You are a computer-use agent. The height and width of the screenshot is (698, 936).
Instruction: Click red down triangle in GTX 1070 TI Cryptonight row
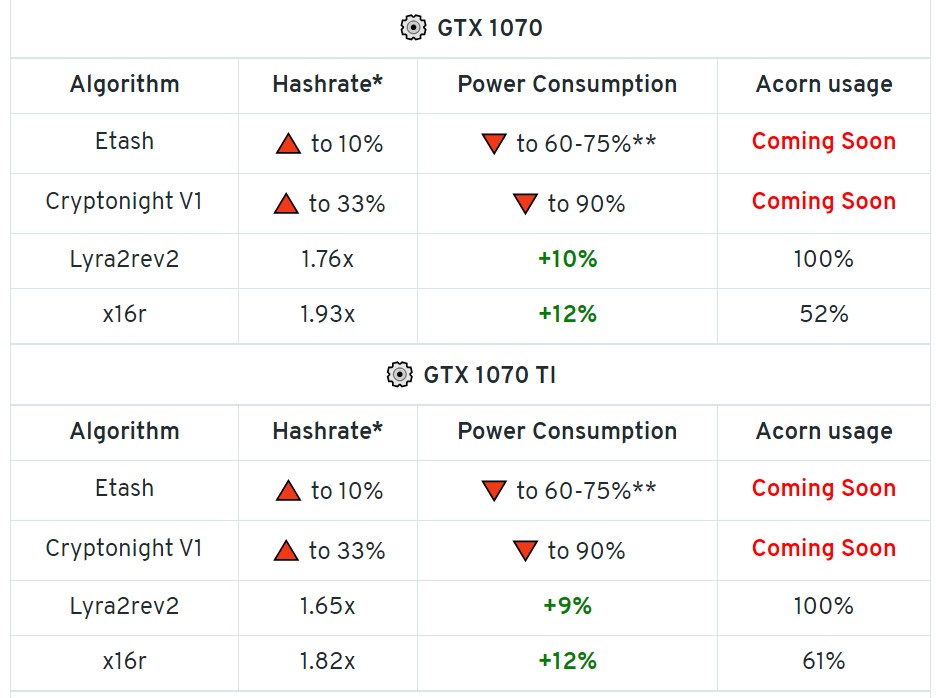pyautogui.click(x=525, y=551)
